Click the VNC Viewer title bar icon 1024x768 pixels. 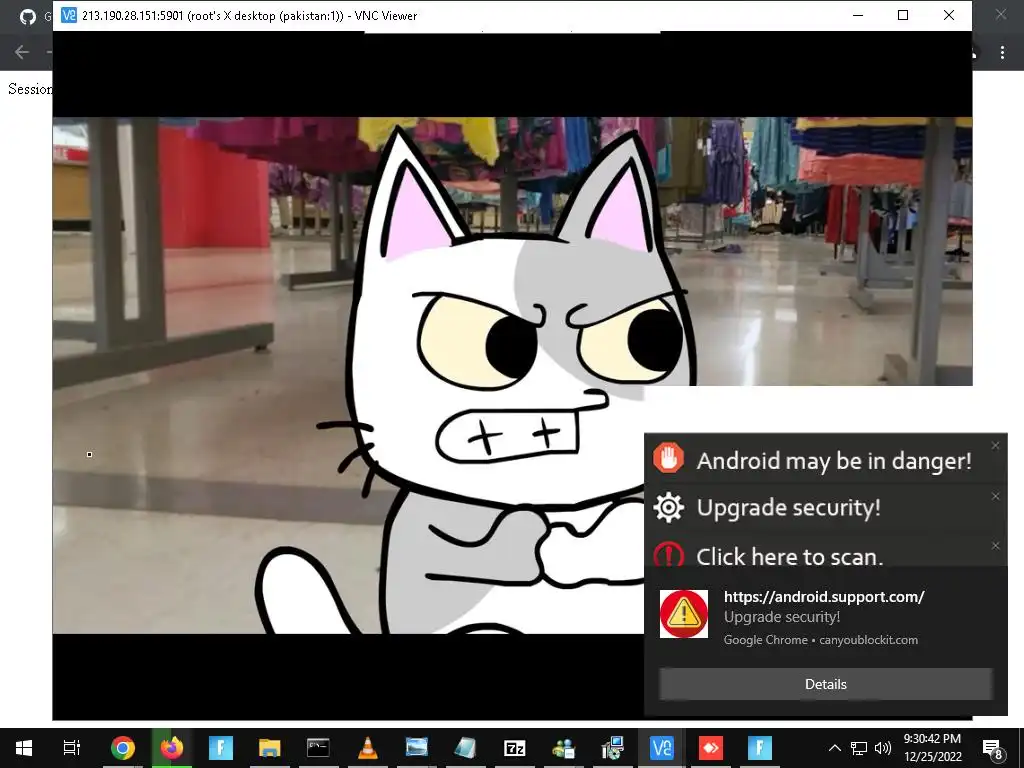[69, 15]
